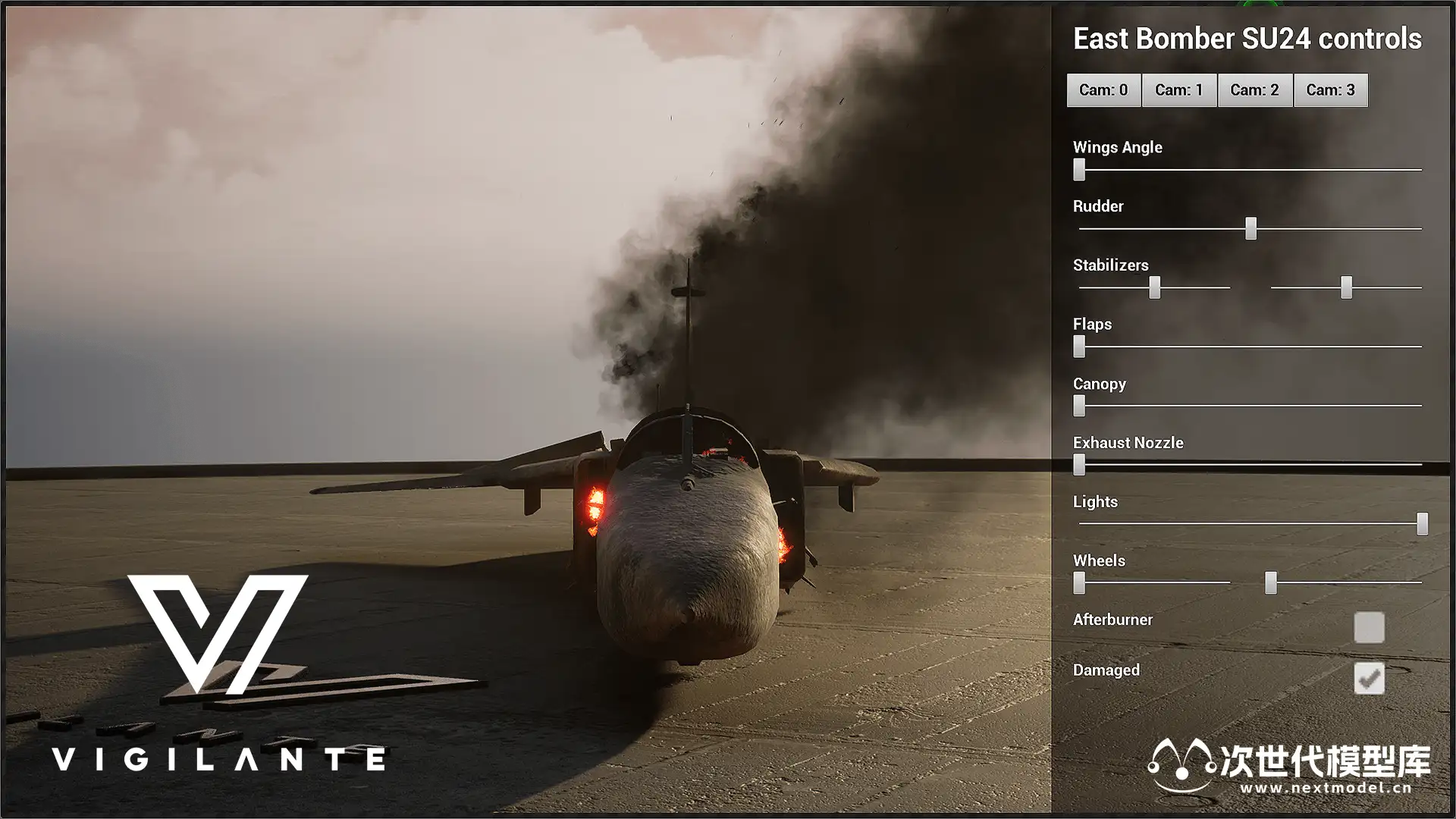Click the Vigilante V logo
The image size is (1456, 819).
218,633
